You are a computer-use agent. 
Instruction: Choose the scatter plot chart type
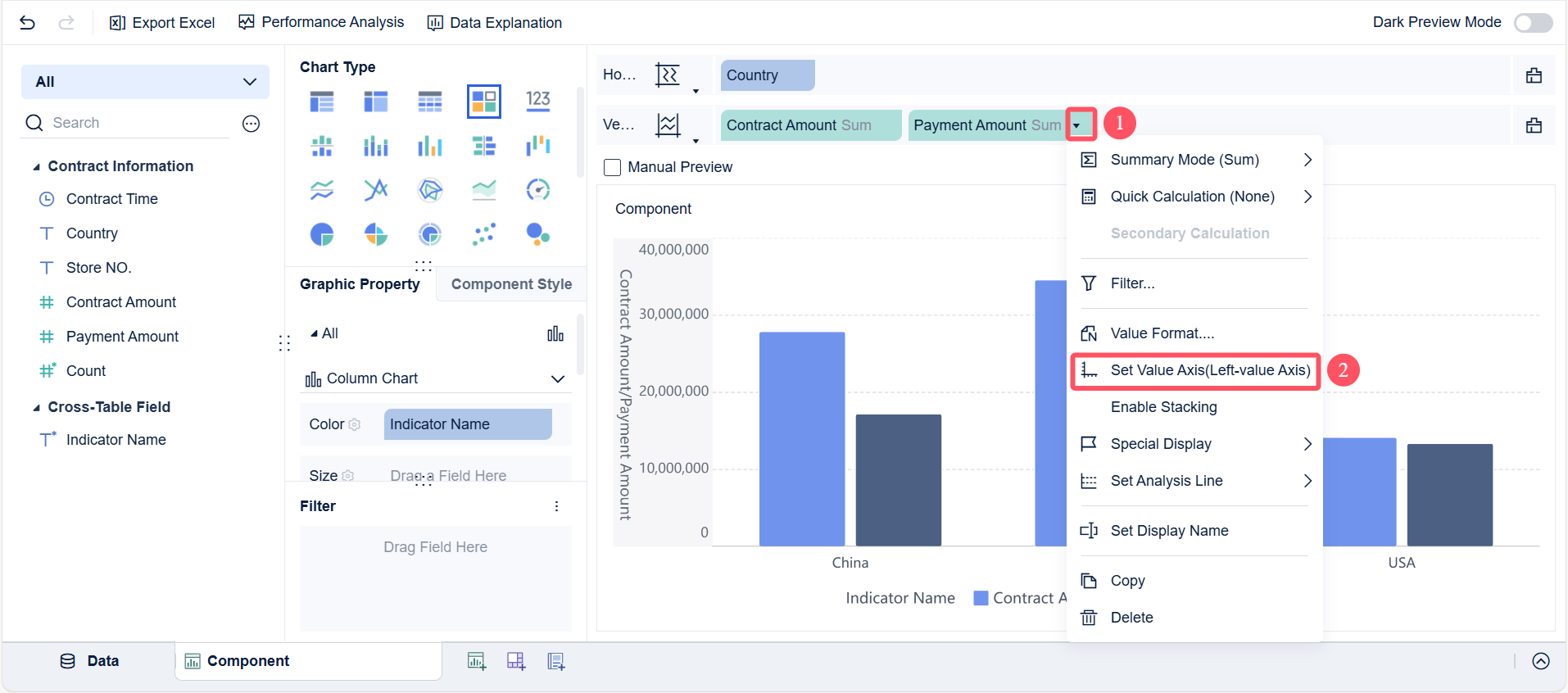tap(484, 234)
